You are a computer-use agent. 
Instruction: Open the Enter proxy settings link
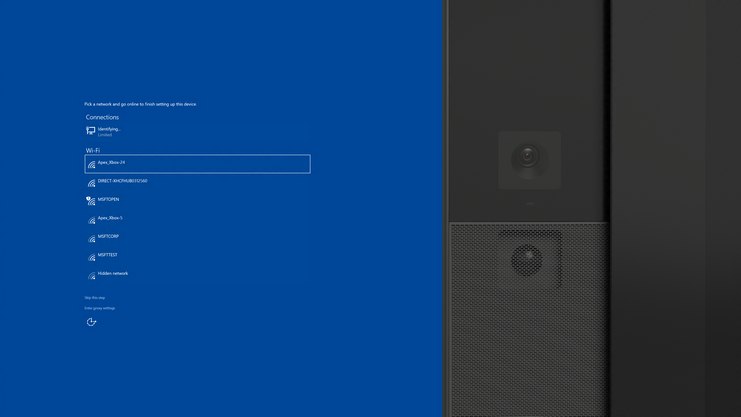[x=100, y=308]
